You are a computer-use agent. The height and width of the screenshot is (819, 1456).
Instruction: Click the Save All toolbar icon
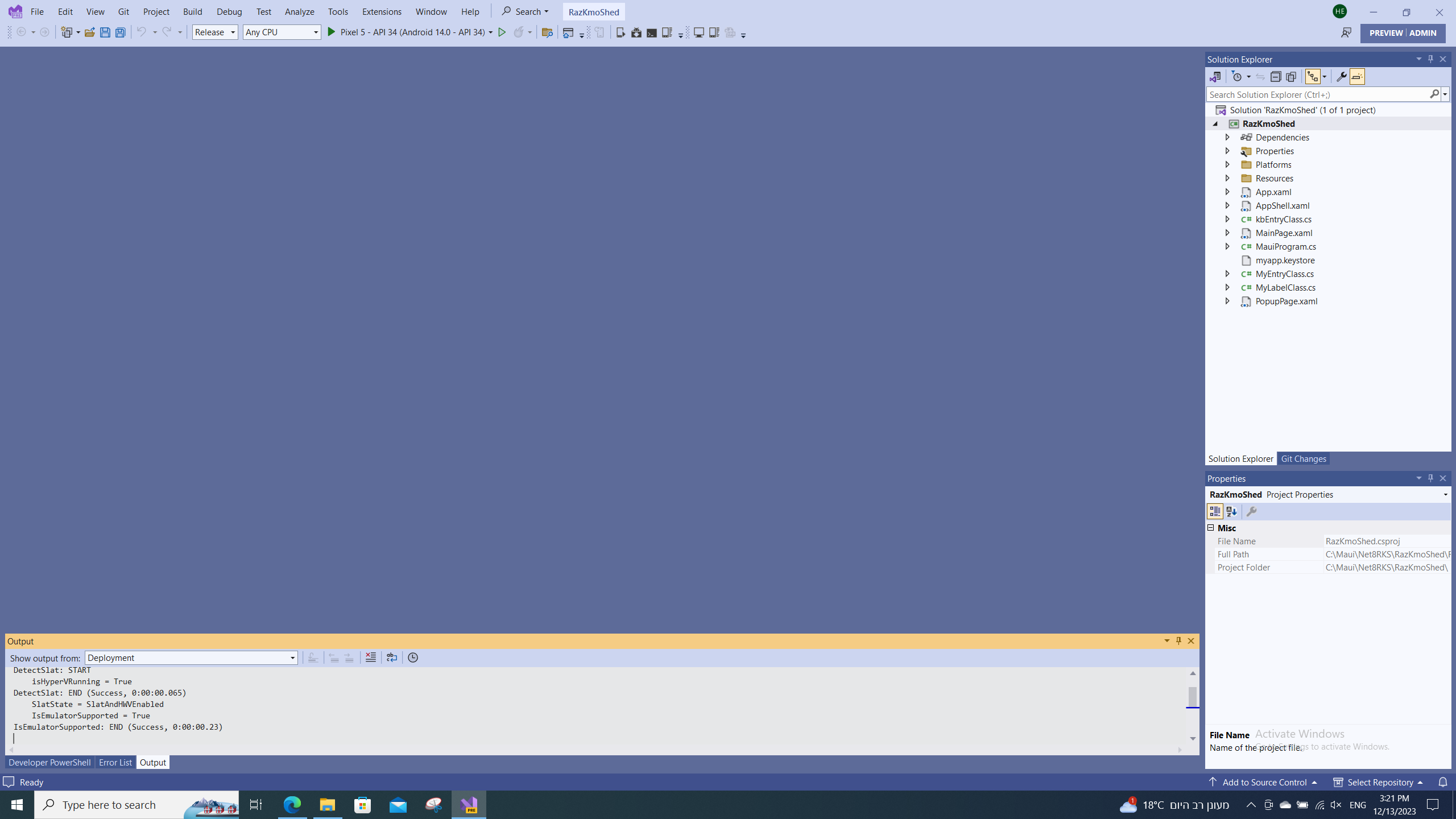pyautogui.click(x=120, y=32)
